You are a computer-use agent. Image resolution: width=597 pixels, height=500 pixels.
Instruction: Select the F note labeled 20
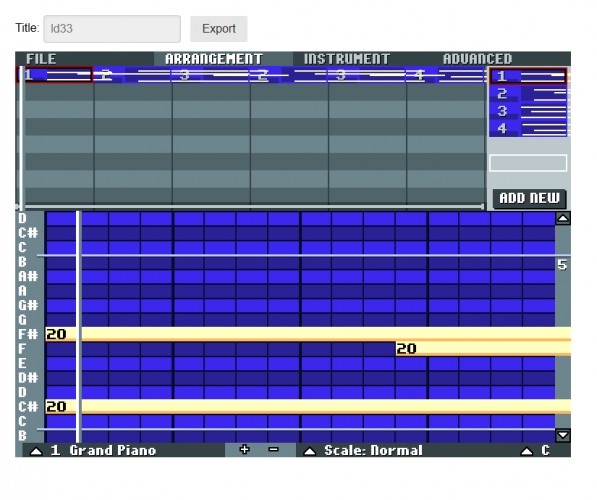[x=483, y=348]
